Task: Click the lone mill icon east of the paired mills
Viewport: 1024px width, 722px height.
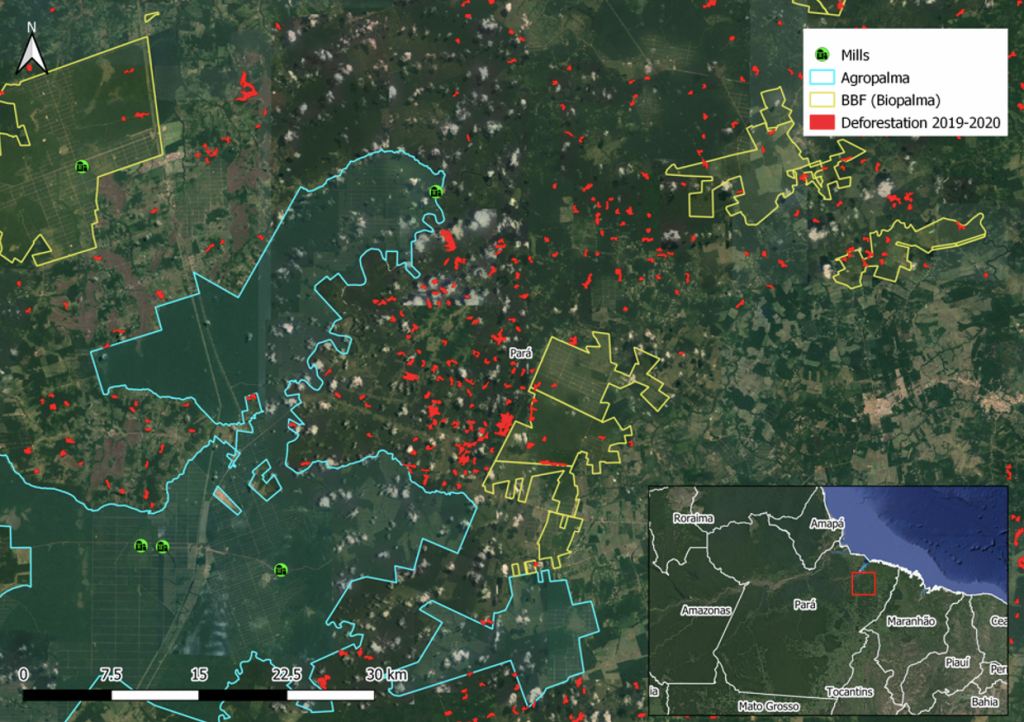Action: pos(281,570)
